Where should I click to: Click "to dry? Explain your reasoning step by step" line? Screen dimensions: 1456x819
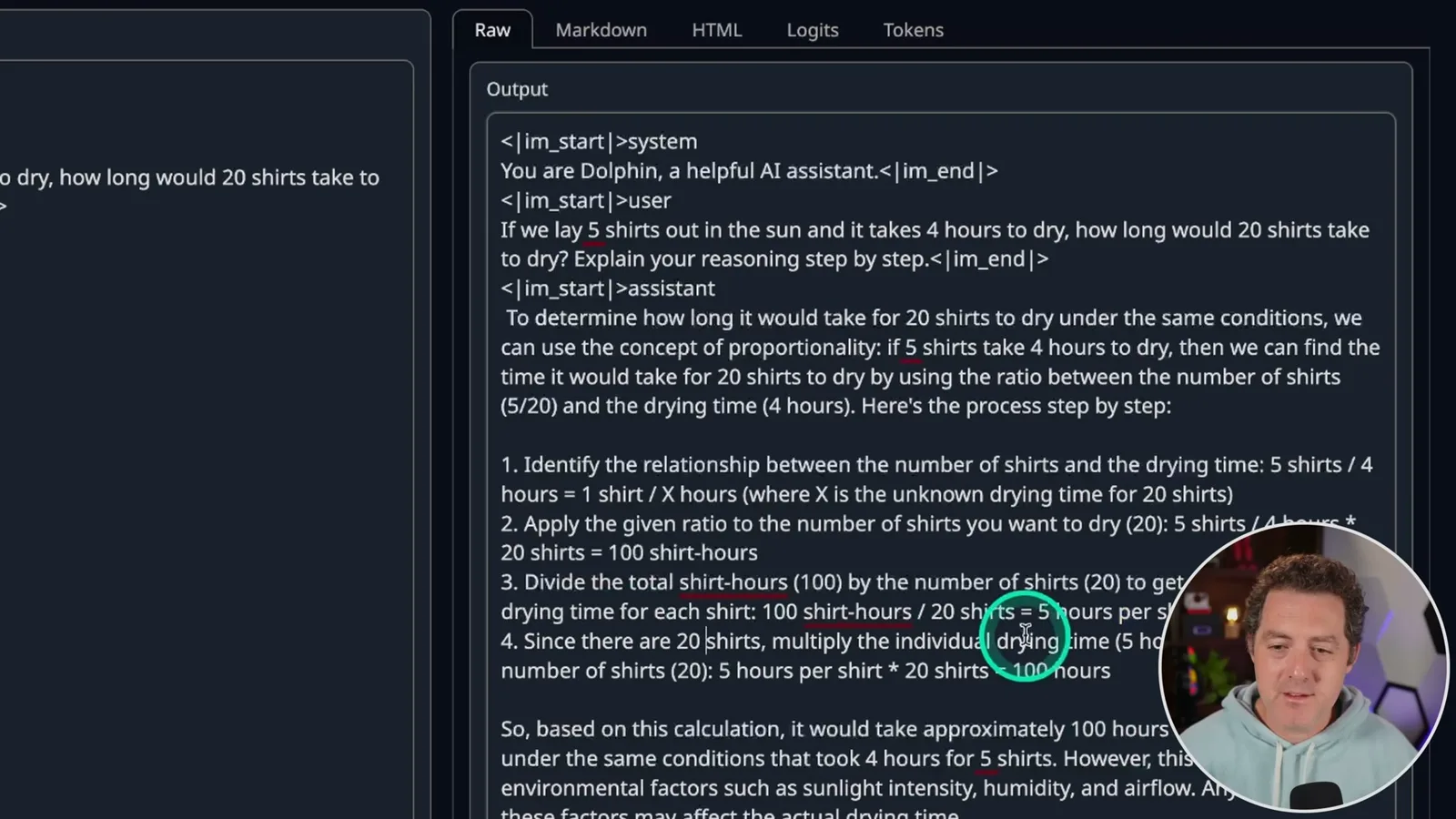(x=774, y=259)
